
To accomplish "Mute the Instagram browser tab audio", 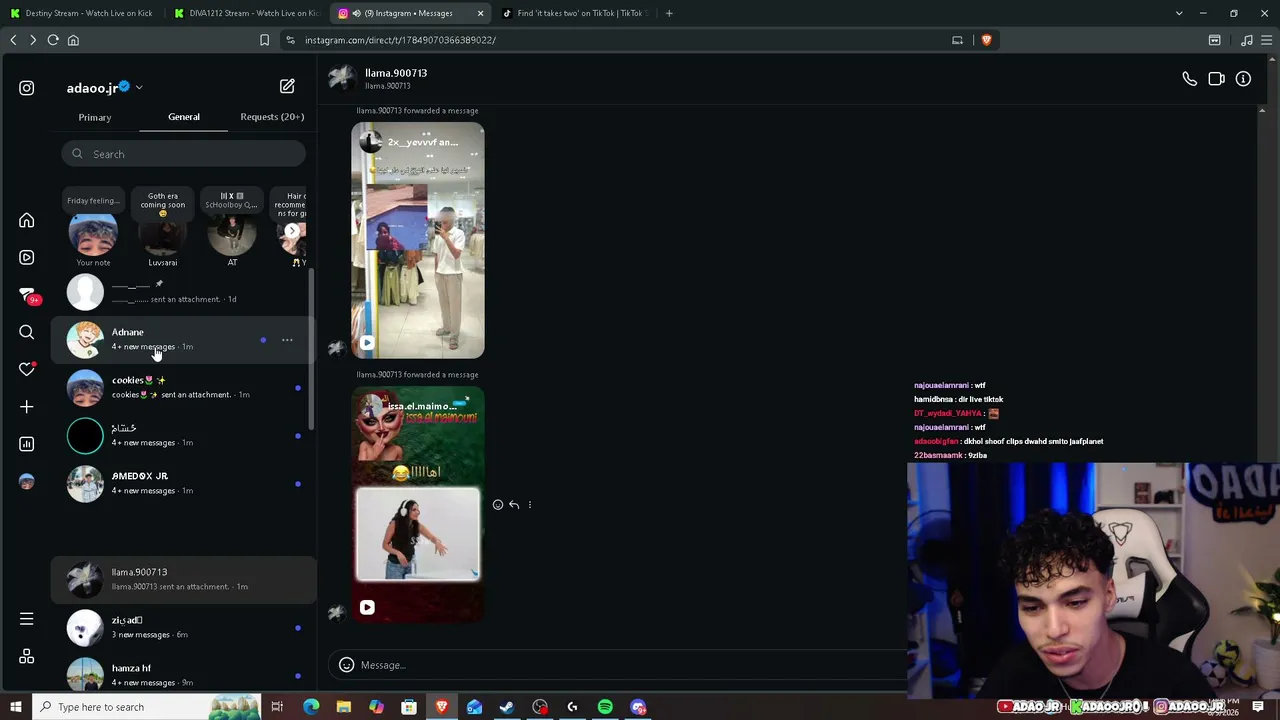I will tap(357, 13).
